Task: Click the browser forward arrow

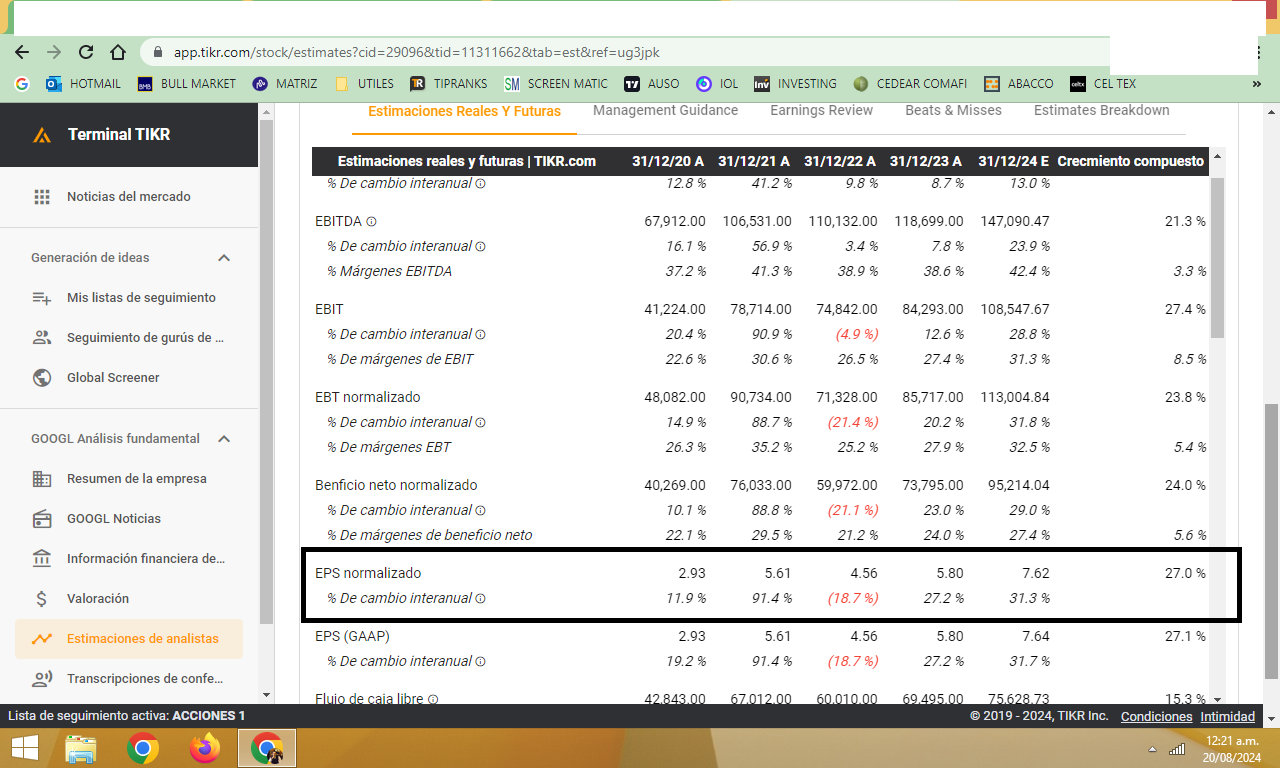Action: coord(54,52)
